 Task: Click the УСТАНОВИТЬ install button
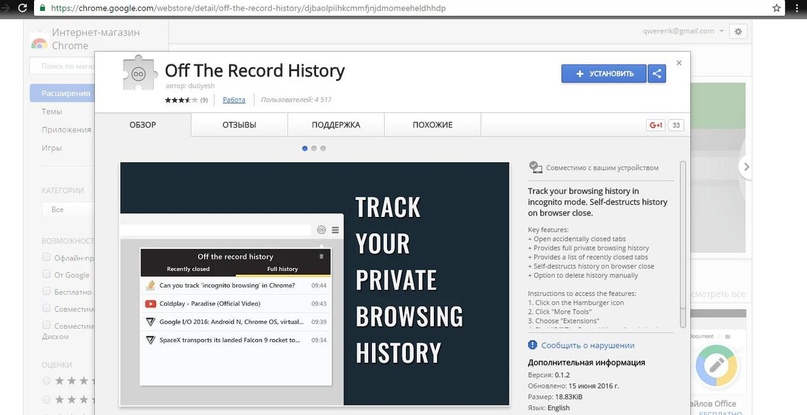click(x=605, y=73)
